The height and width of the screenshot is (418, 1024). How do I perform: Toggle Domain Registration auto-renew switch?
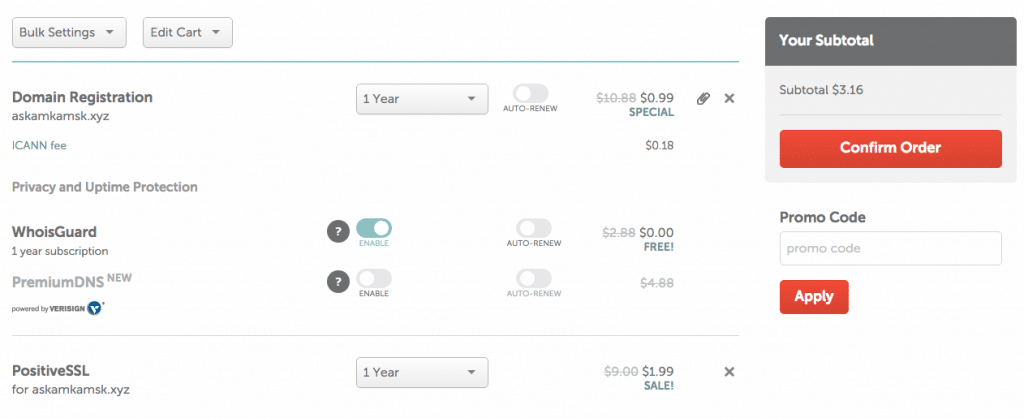tap(530, 93)
